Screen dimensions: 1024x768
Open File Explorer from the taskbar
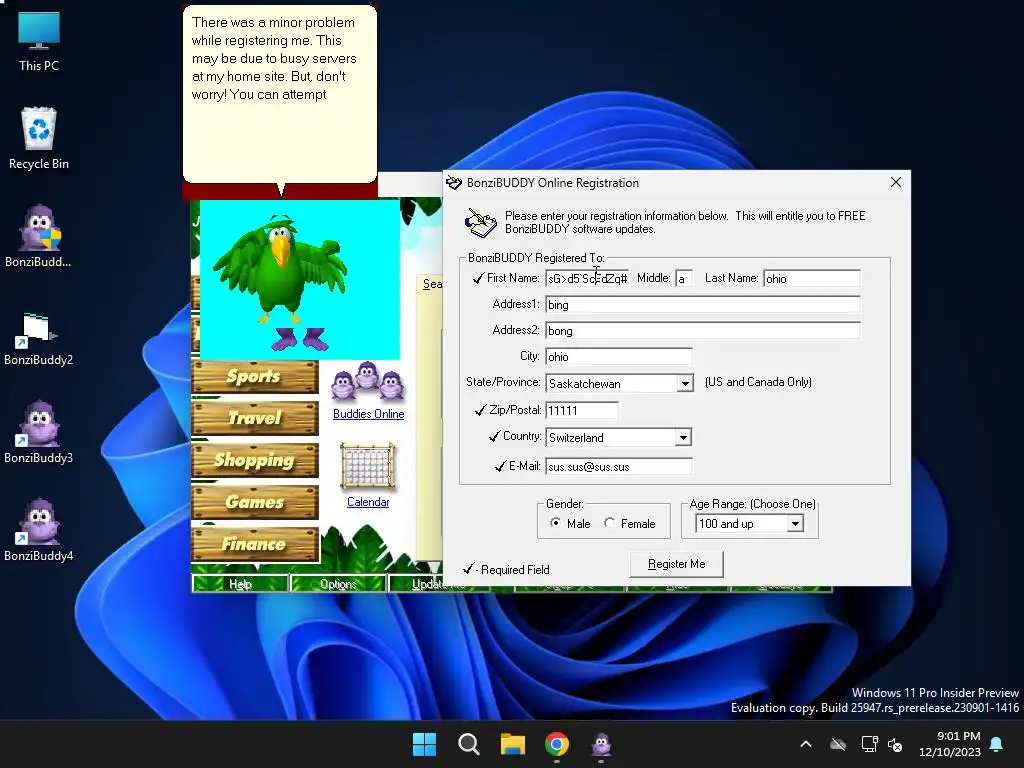pos(513,744)
